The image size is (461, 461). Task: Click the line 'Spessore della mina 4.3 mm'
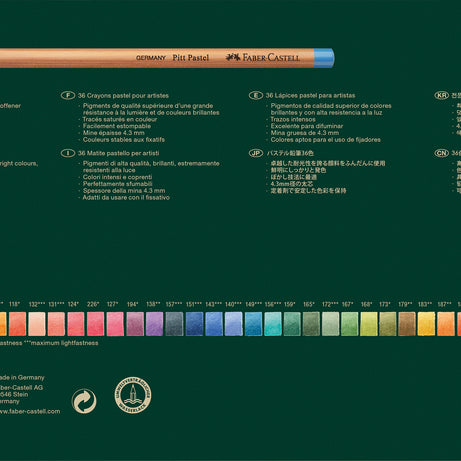point(124,191)
